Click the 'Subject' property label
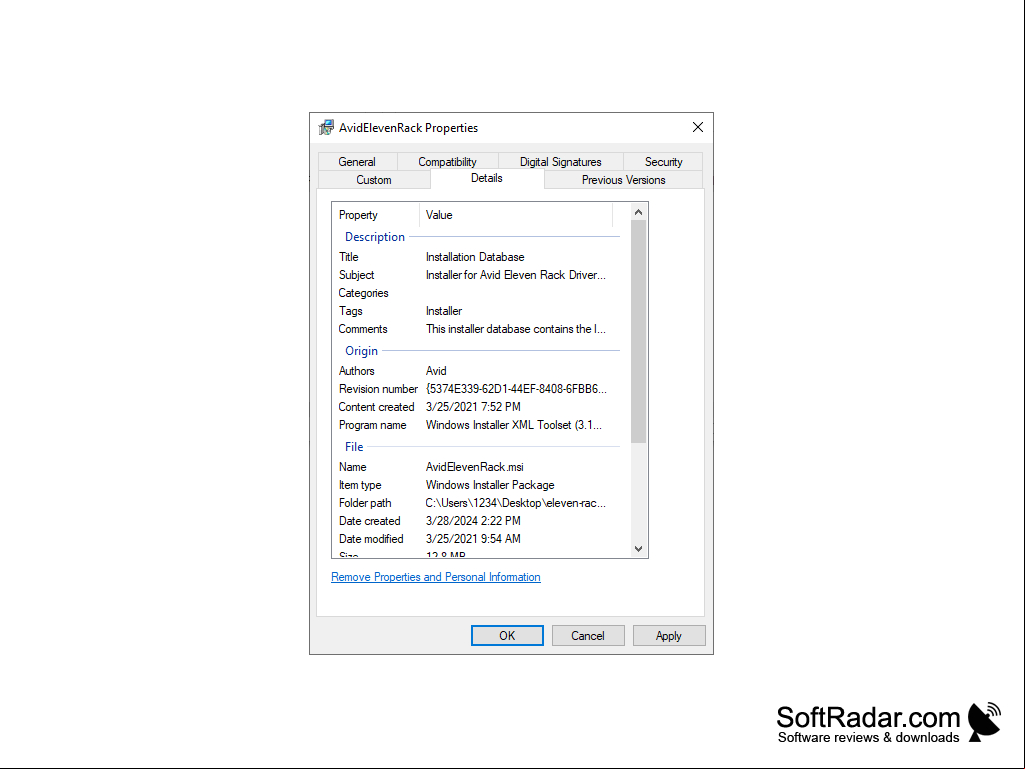Screen dimensions: 1025x769 point(356,275)
